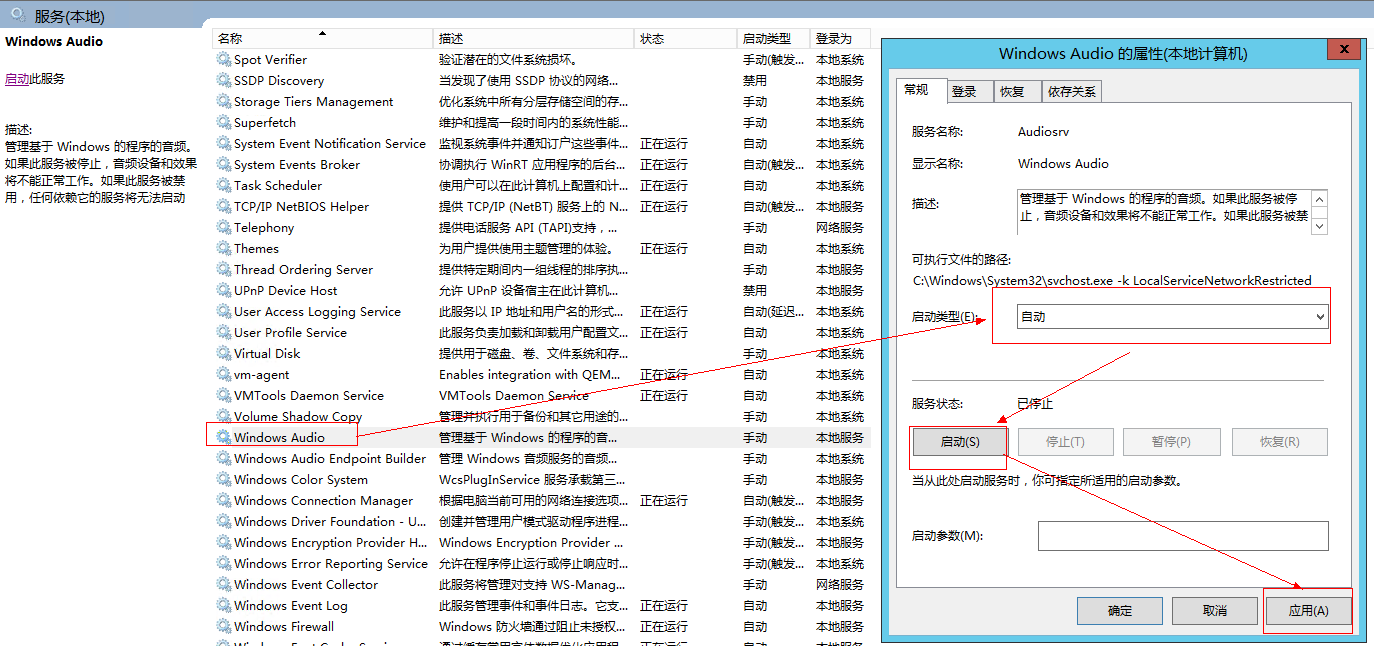Sort by the 状态 column header

point(686,38)
